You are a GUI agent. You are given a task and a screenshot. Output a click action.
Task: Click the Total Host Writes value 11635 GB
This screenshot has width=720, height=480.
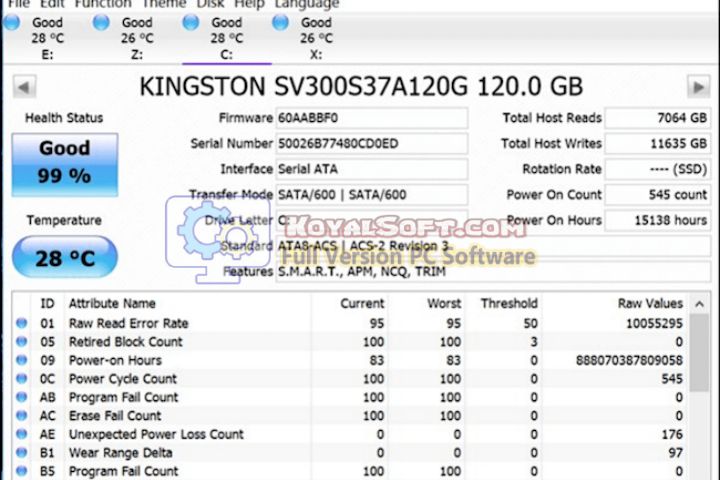(x=658, y=144)
